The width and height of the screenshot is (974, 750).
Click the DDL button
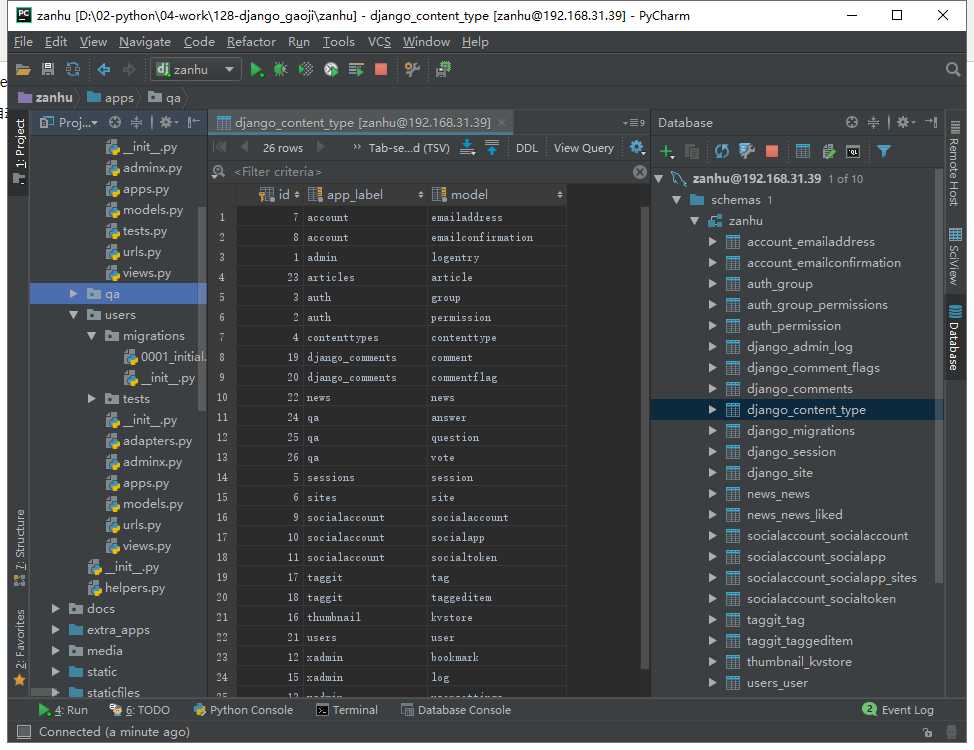527,148
